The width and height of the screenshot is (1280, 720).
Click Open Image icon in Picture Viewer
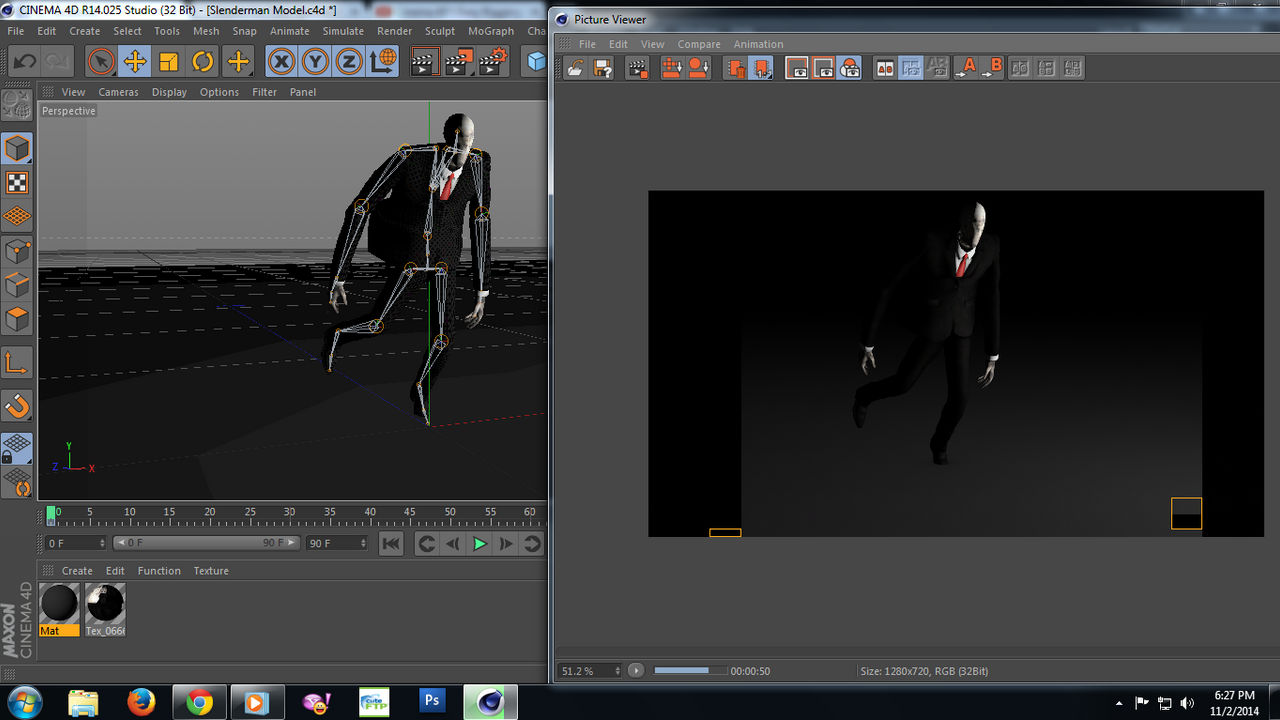(575, 68)
